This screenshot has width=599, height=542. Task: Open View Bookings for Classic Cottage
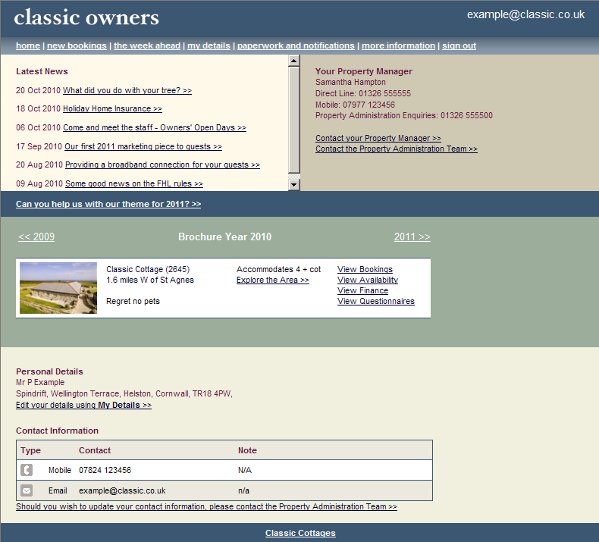point(365,269)
